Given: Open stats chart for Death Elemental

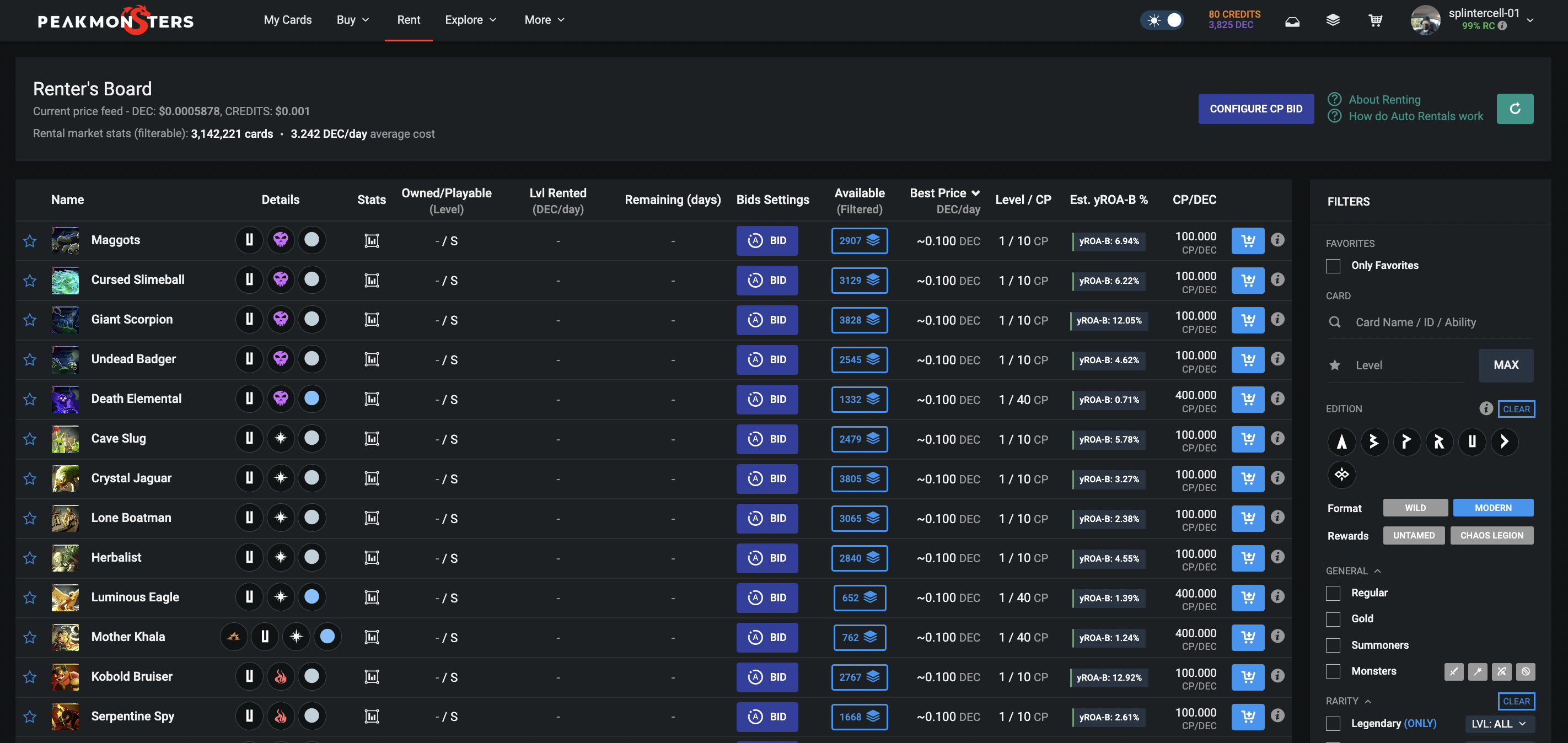Looking at the screenshot, I should (x=371, y=399).
